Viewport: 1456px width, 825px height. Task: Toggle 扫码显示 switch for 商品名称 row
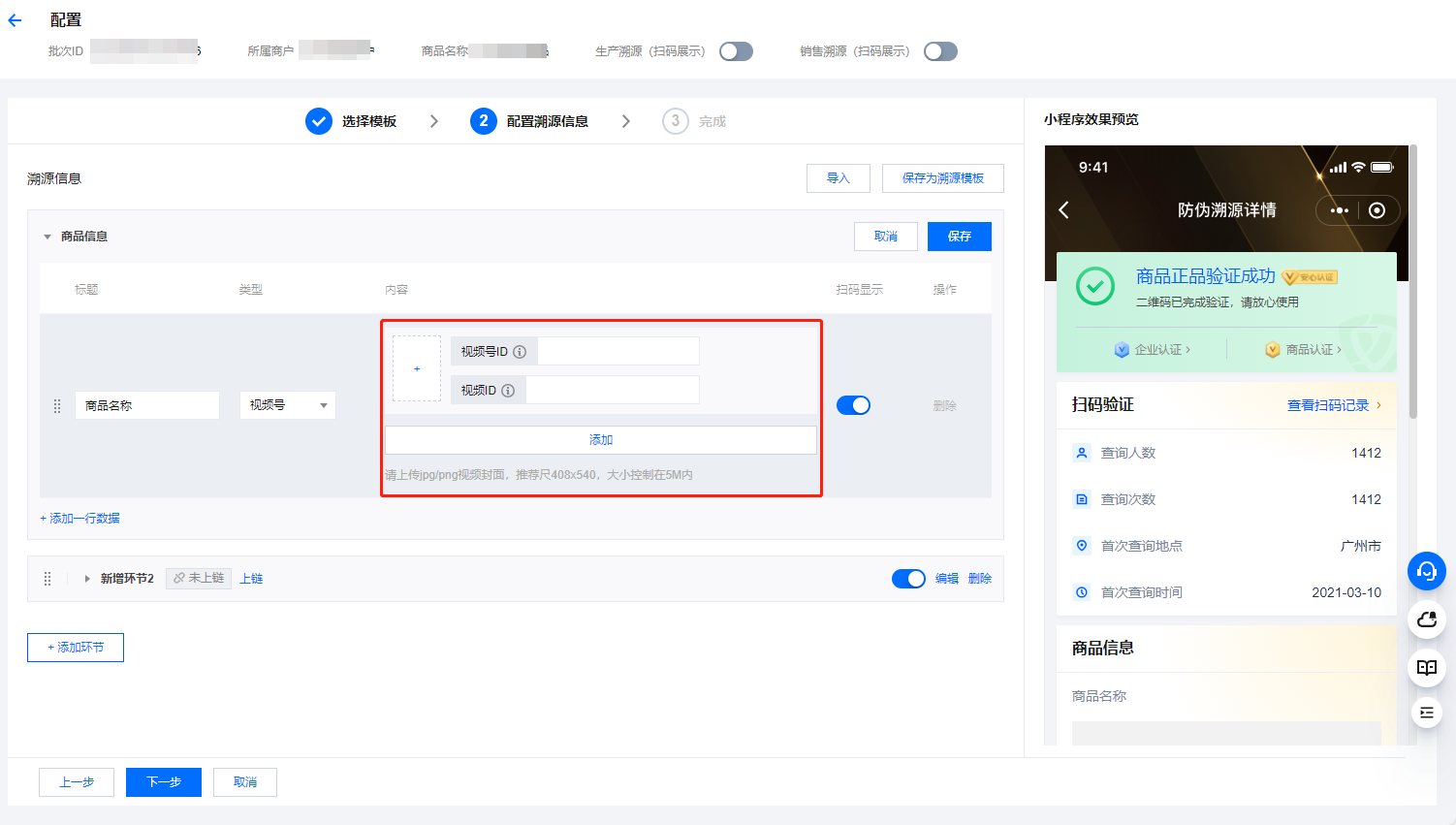[x=853, y=405]
